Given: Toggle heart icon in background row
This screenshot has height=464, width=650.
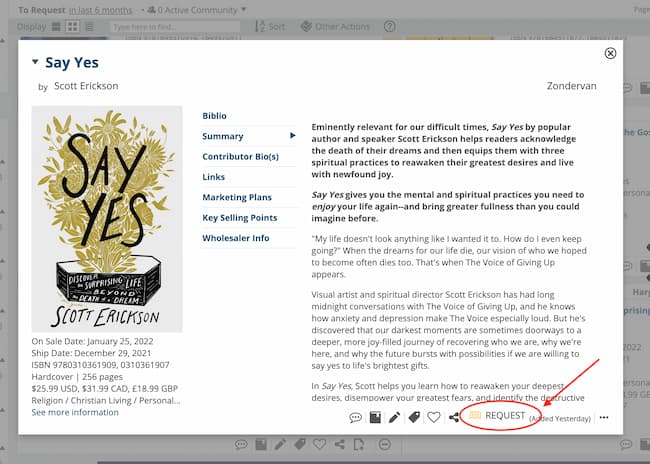Looking at the screenshot, I should (x=319, y=445).
